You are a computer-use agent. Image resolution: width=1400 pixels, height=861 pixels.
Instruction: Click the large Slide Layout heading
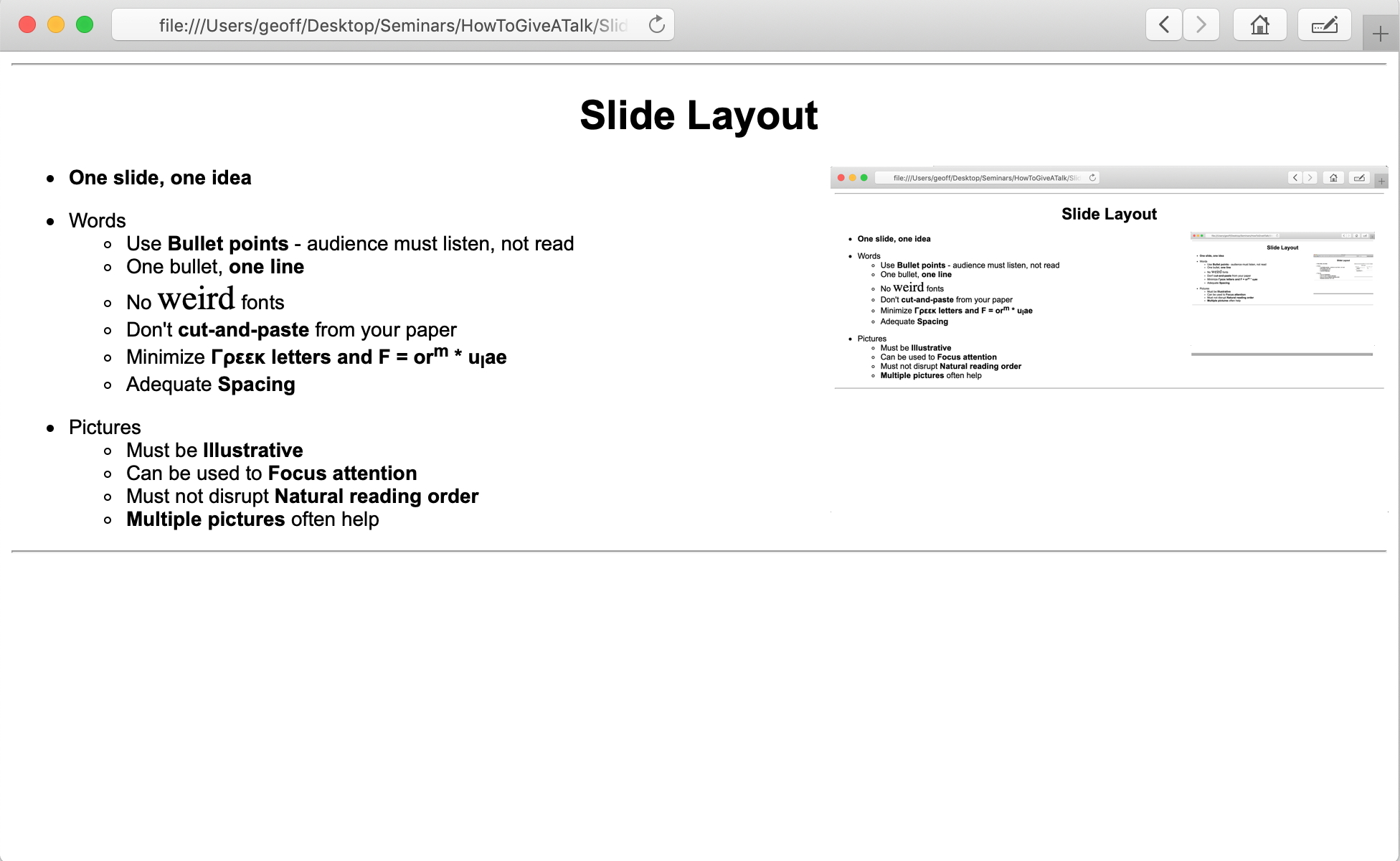click(699, 116)
